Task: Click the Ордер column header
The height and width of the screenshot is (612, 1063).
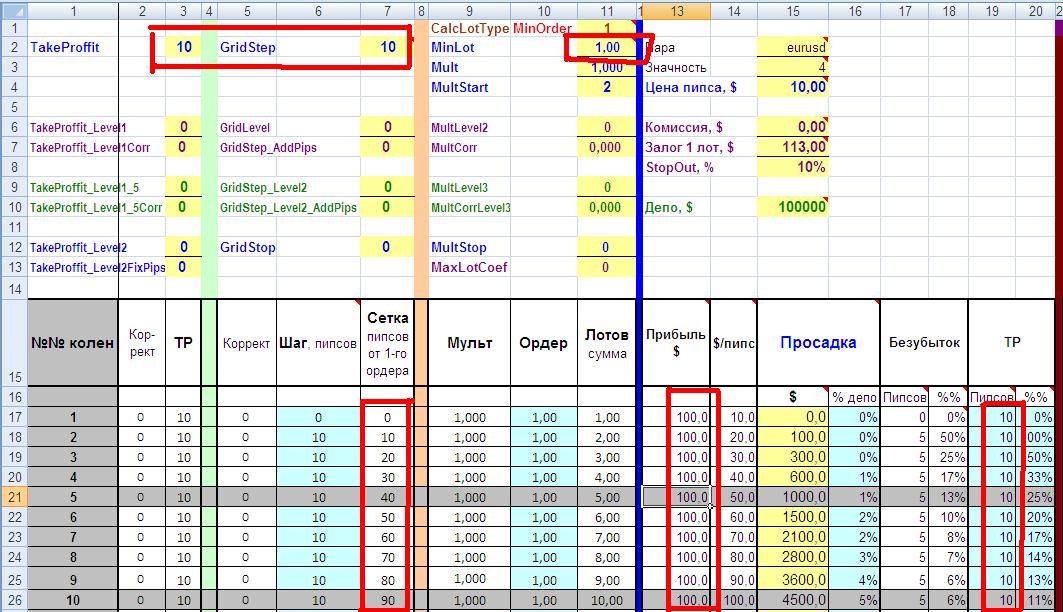Action: pos(543,343)
